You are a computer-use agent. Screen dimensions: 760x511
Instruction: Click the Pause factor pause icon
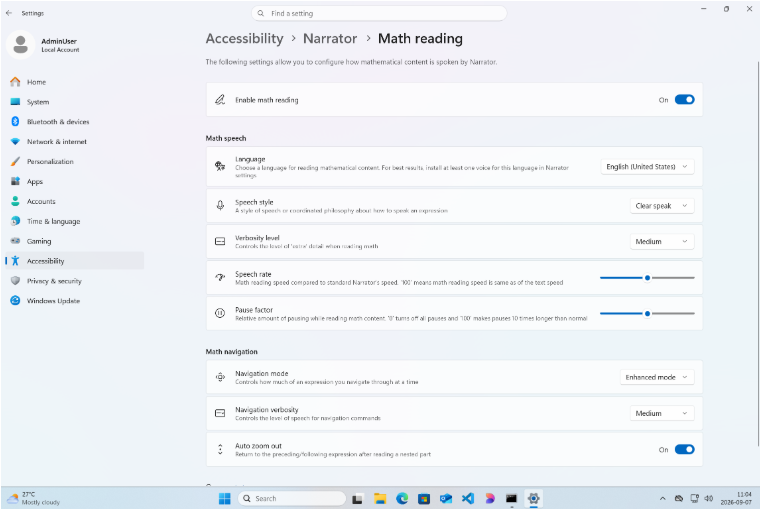pos(220,313)
